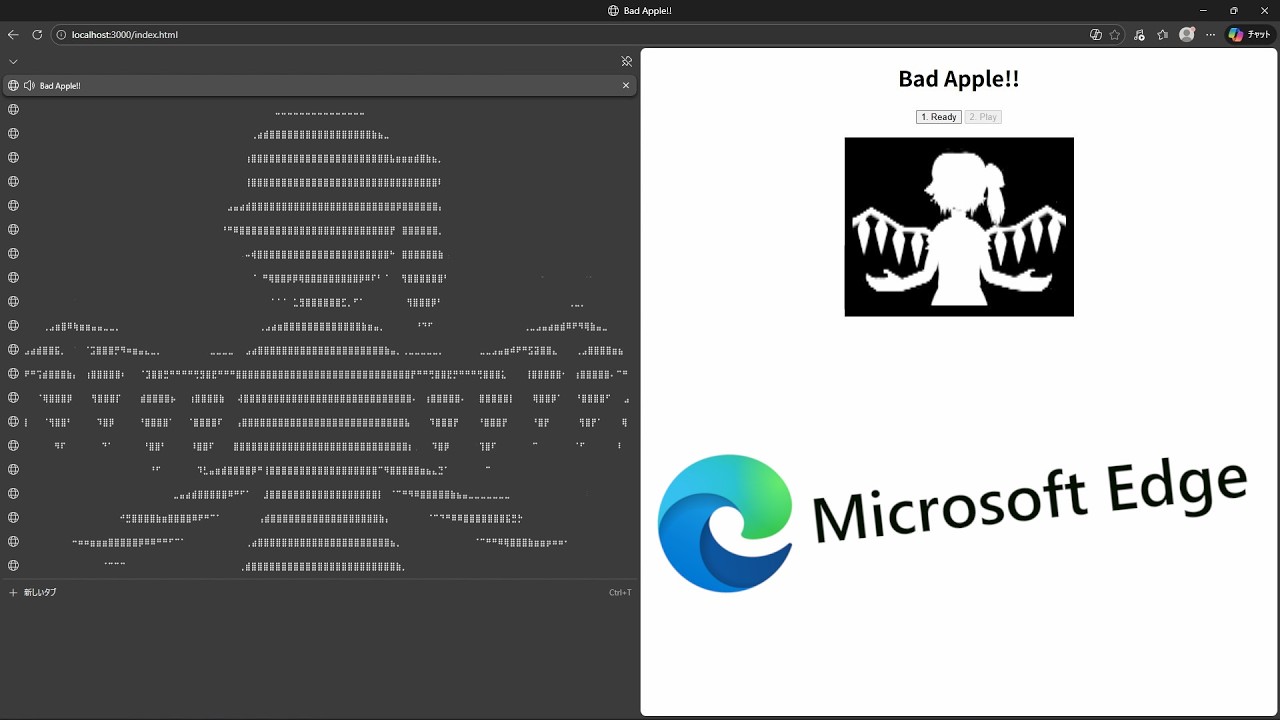The width and height of the screenshot is (1280, 720).
Task: Open a new tab with 新しいタブ
Action: point(320,592)
